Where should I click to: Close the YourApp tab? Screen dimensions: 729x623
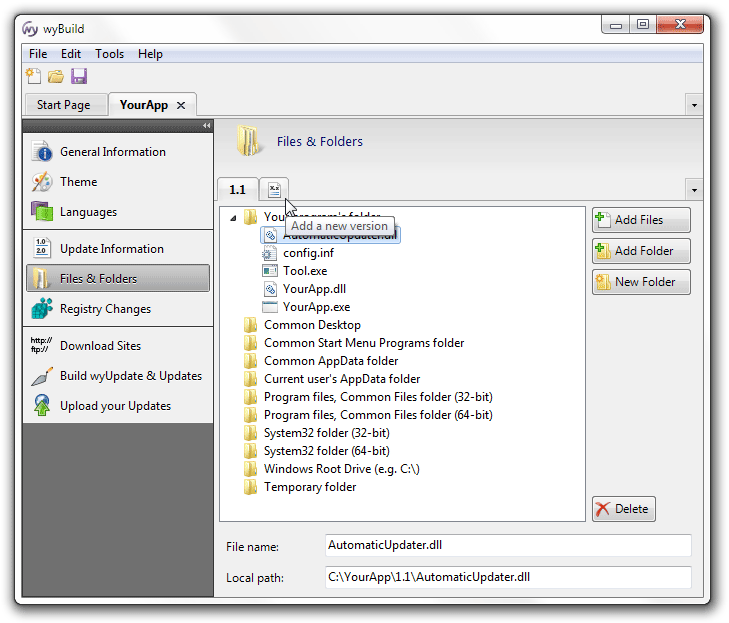[x=181, y=106]
